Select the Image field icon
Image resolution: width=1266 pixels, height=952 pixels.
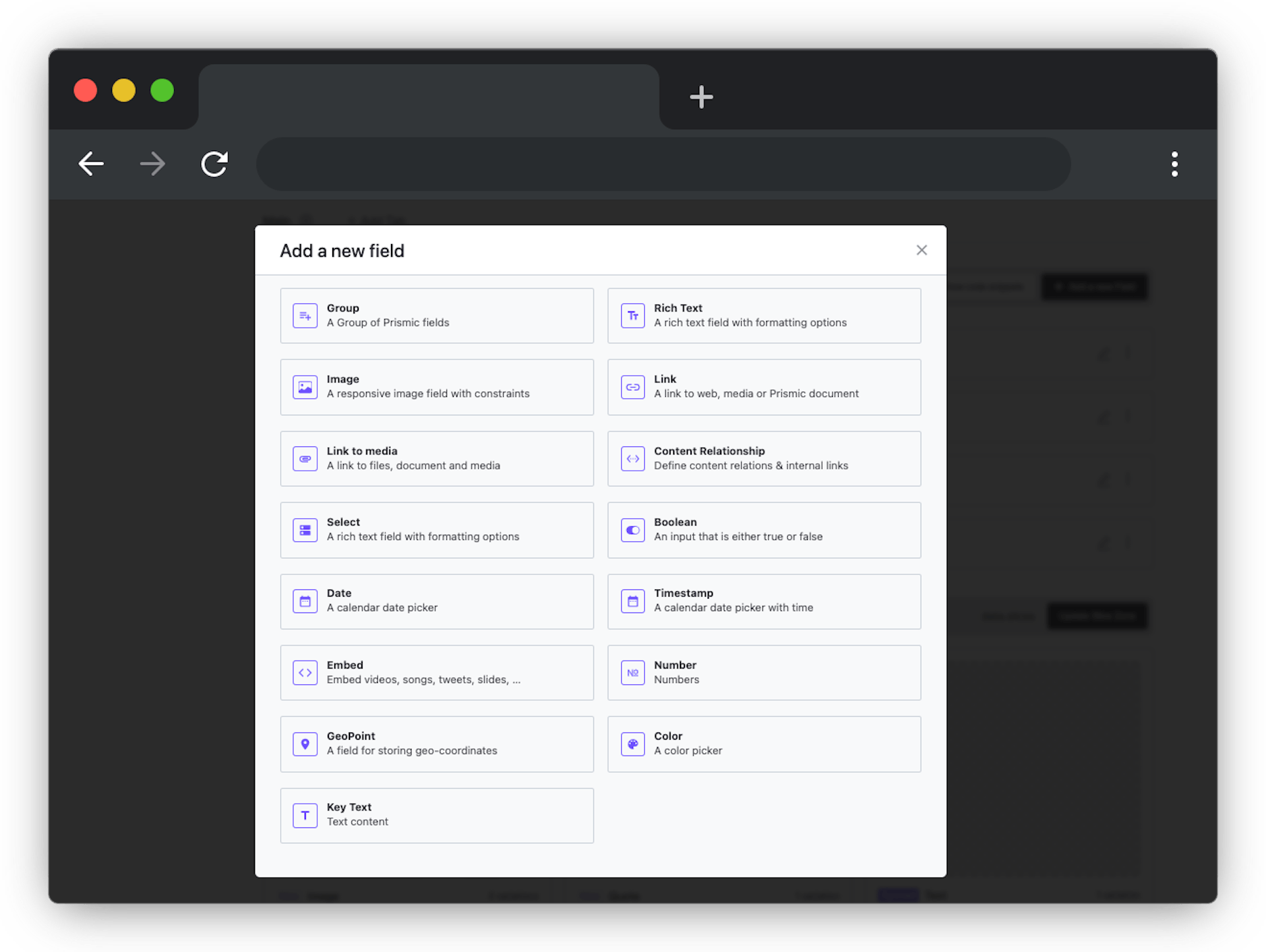(x=305, y=387)
